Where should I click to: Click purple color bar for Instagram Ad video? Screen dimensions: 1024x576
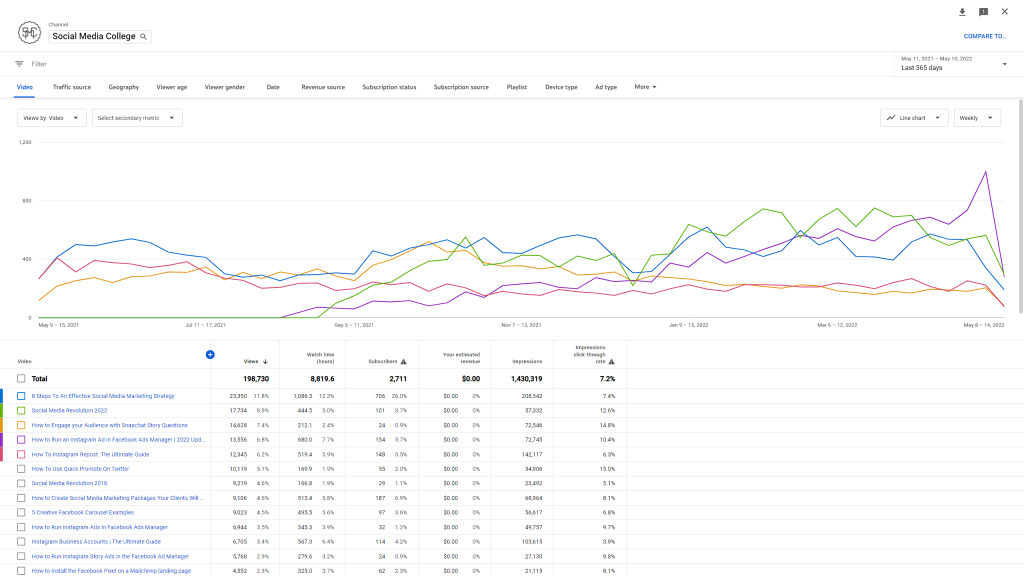2,439
